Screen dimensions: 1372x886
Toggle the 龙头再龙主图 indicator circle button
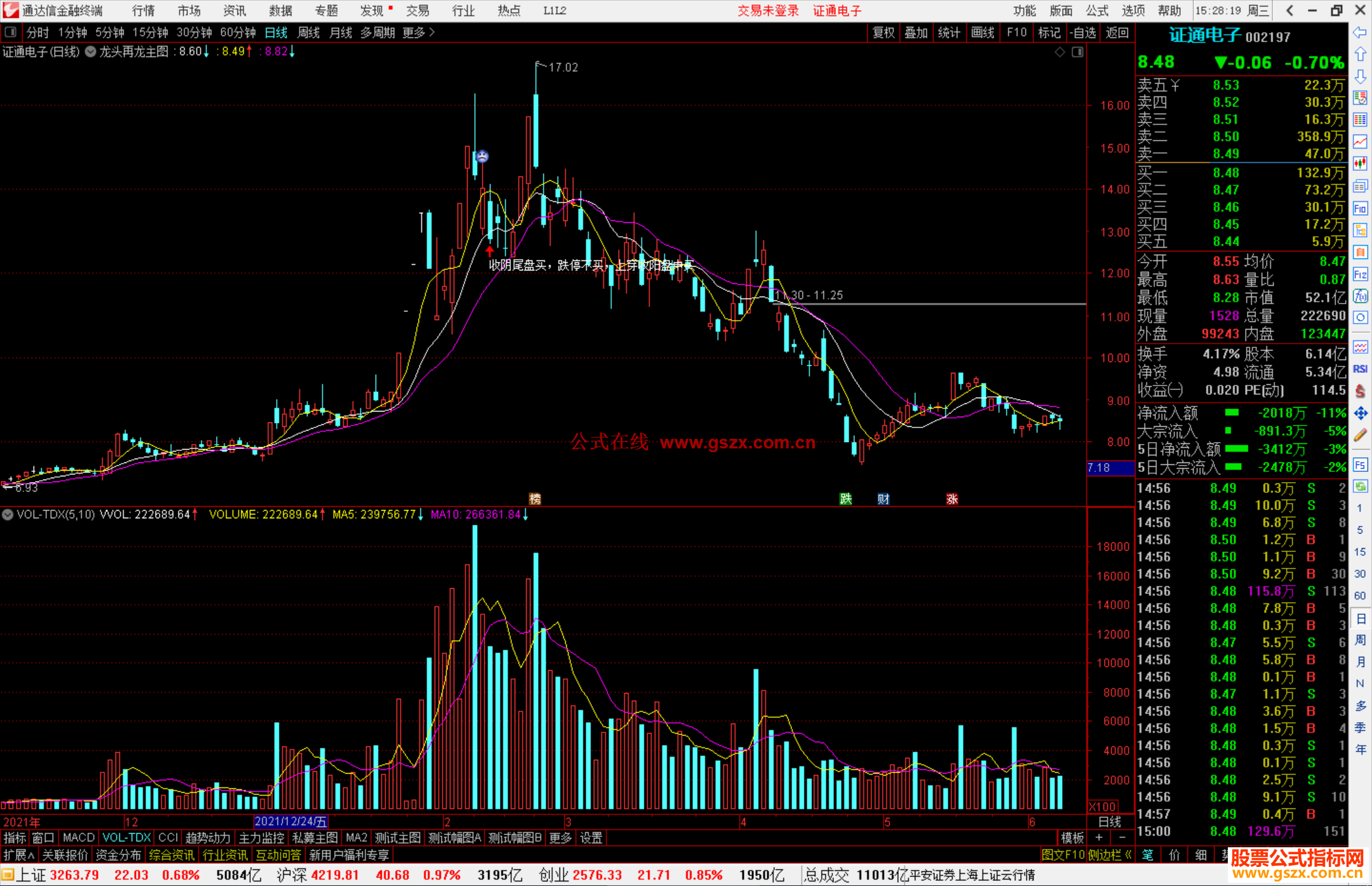pyautogui.click(x=90, y=51)
